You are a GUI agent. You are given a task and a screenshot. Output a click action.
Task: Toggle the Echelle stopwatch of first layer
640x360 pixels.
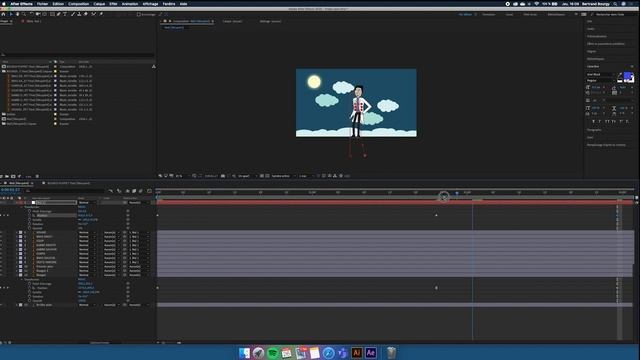[x=29, y=220]
